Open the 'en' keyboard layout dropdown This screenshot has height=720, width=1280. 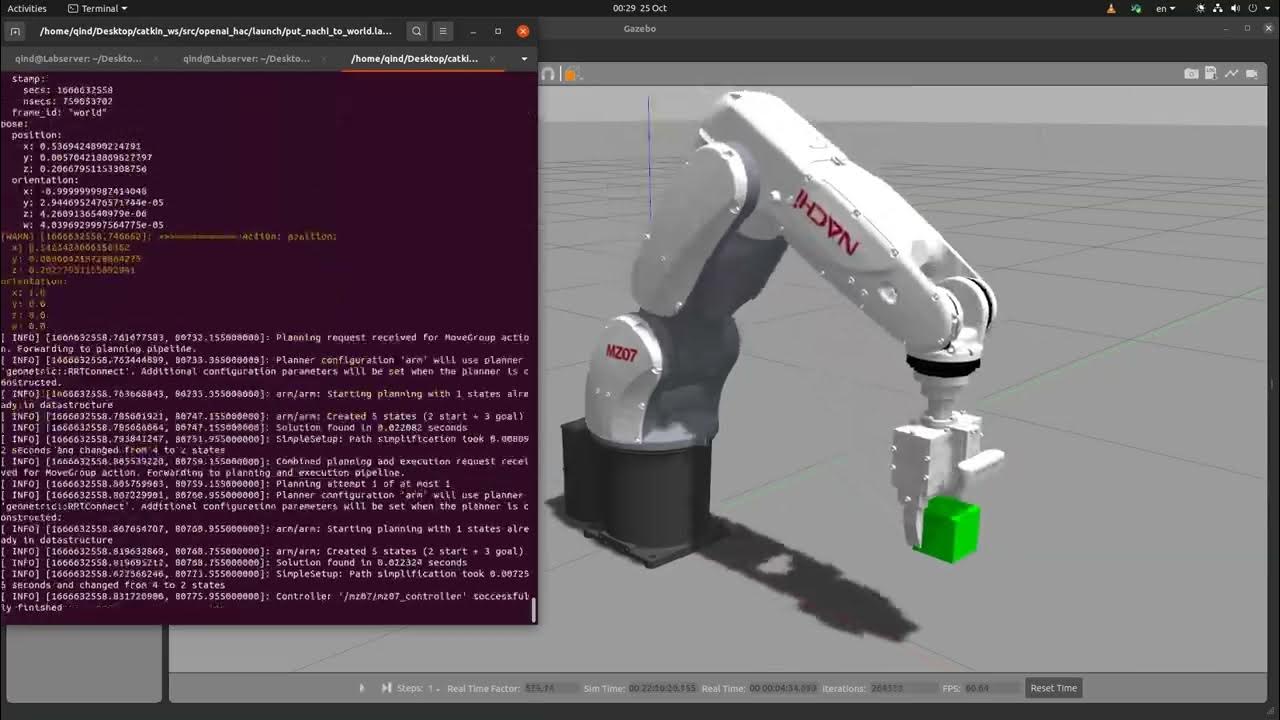click(x=1166, y=8)
